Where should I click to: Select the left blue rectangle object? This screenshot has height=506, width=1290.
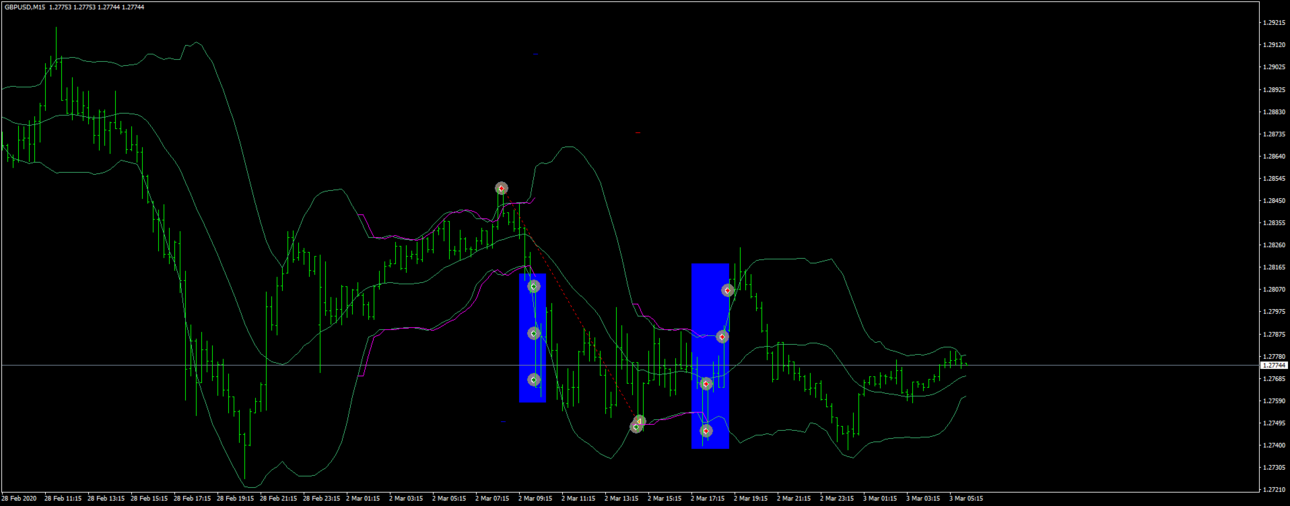point(532,338)
